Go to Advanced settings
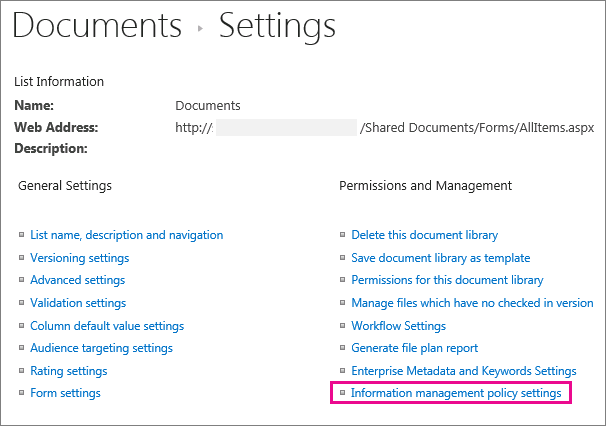The width and height of the screenshot is (606, 426). click(x=77, y=280)
